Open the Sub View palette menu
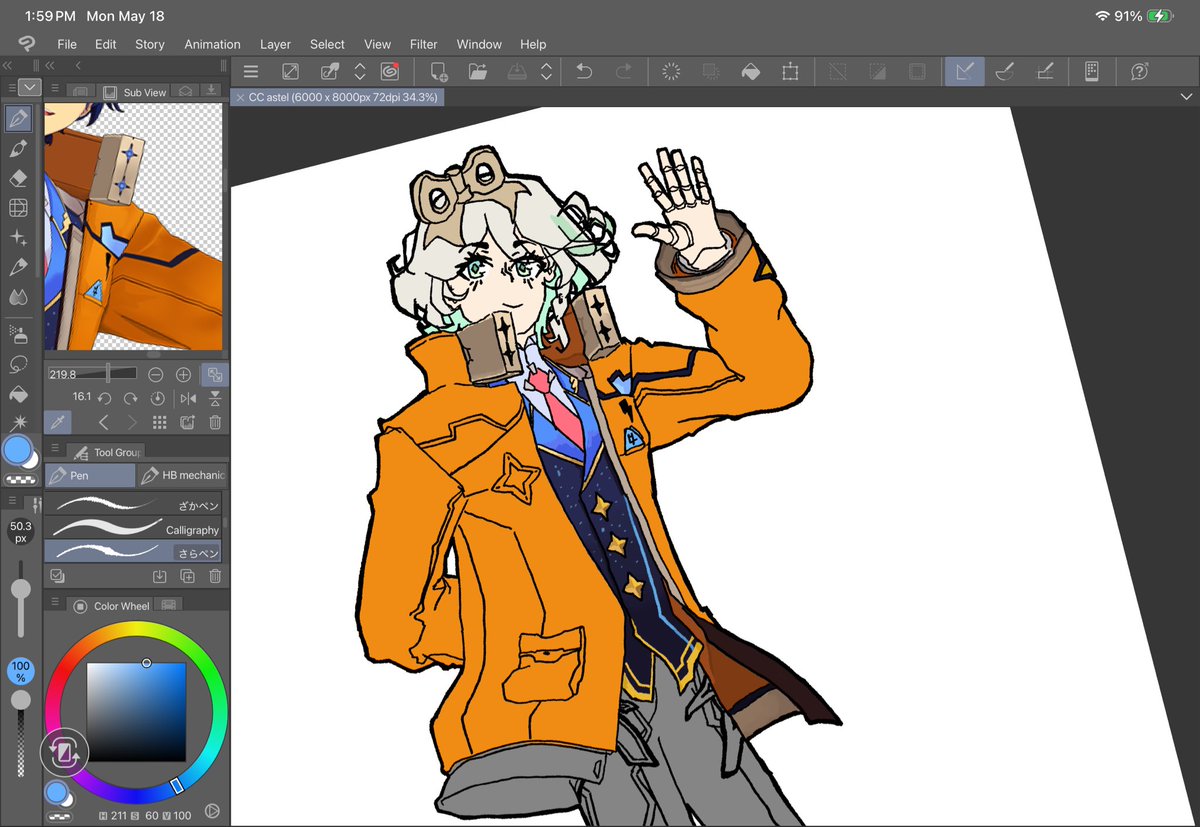 pos(54,89)
